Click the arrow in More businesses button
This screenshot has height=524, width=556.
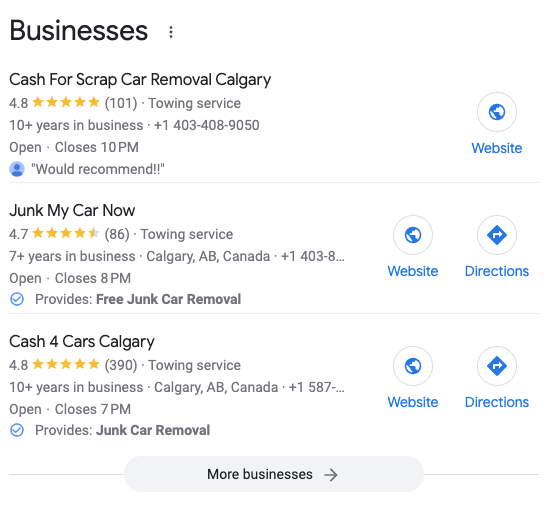click(x=330, y=475)
